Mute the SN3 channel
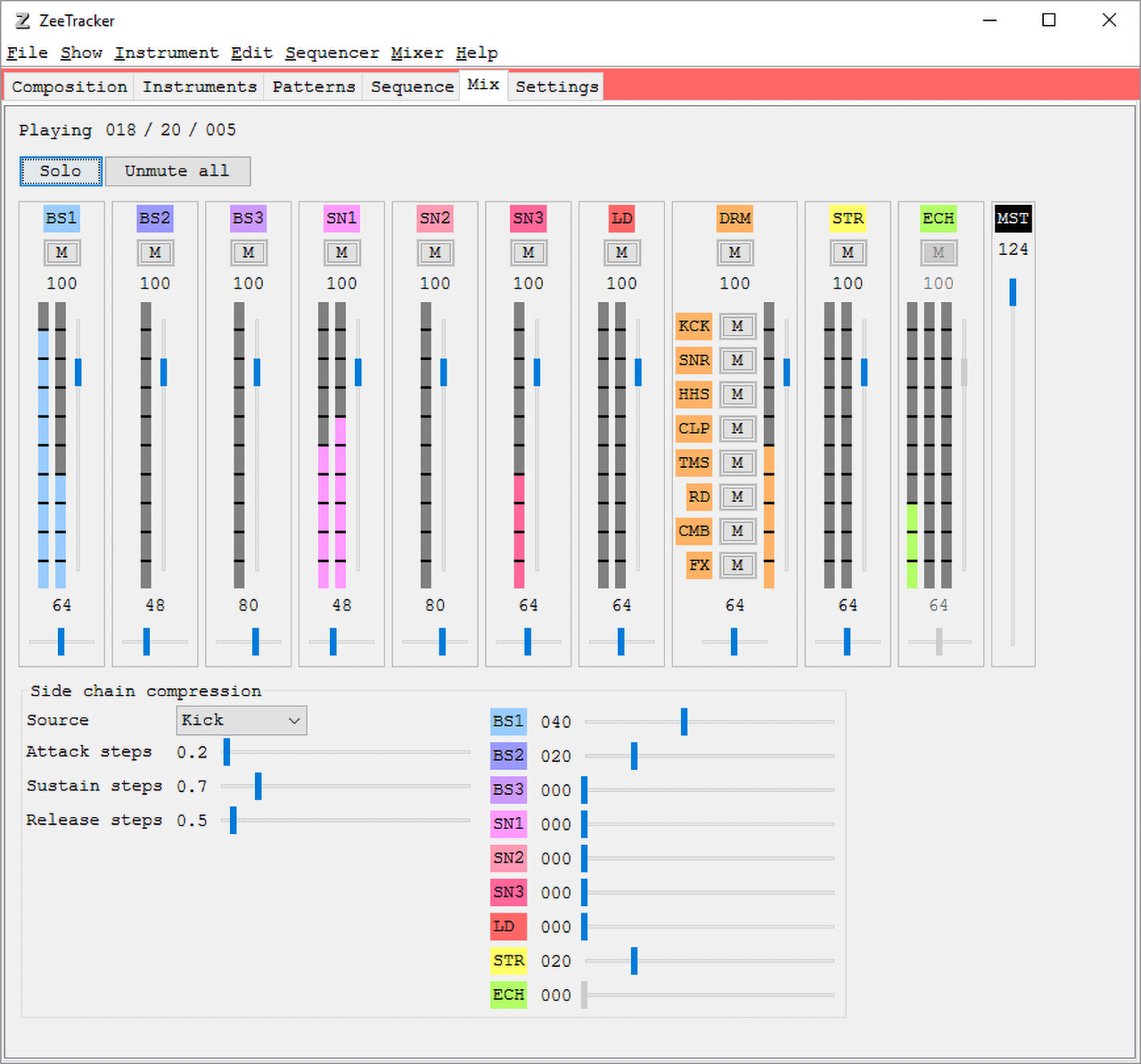The height and width of the screenshot is (1064, 1141). 529,253
